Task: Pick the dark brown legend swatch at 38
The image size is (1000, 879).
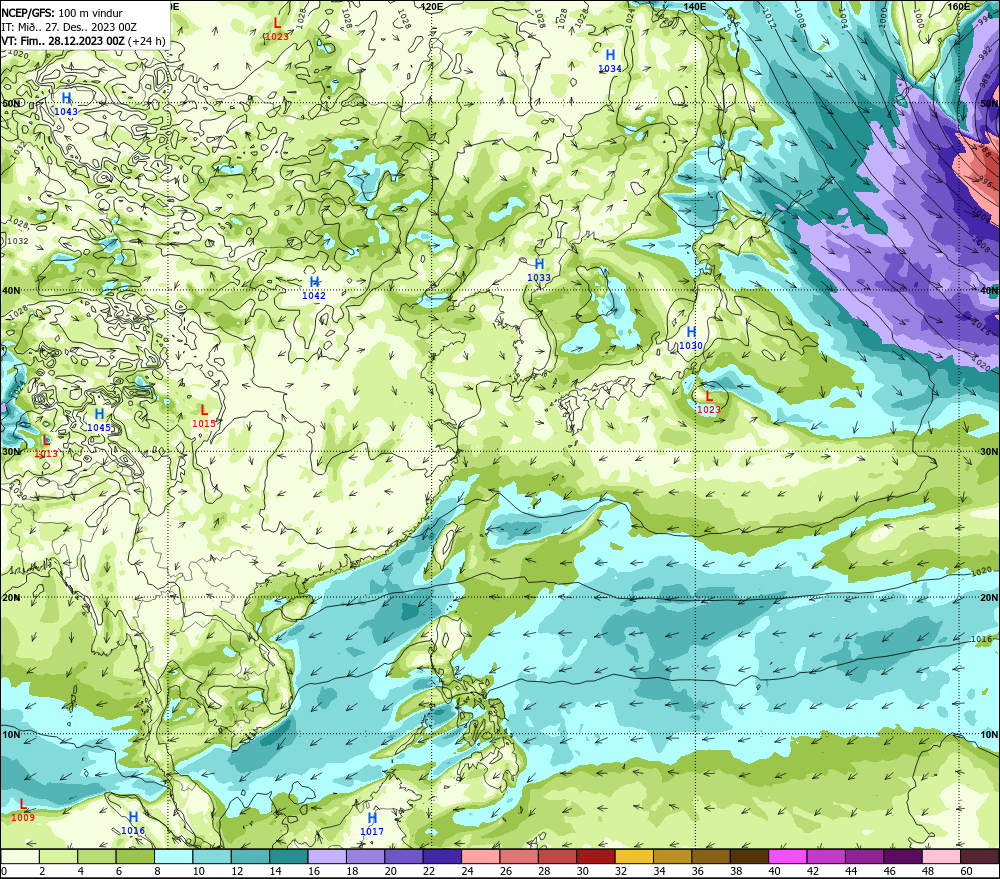Action: 749,856
